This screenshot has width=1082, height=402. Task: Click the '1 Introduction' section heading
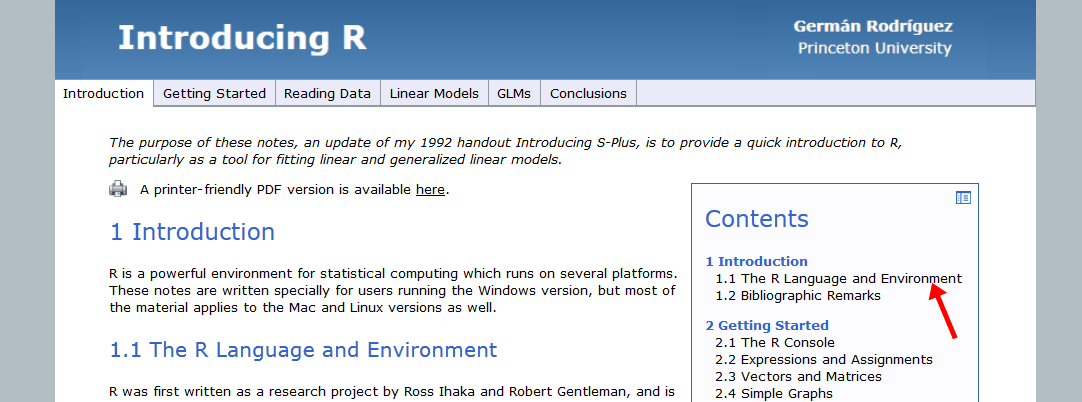click(x=193, y=232)
